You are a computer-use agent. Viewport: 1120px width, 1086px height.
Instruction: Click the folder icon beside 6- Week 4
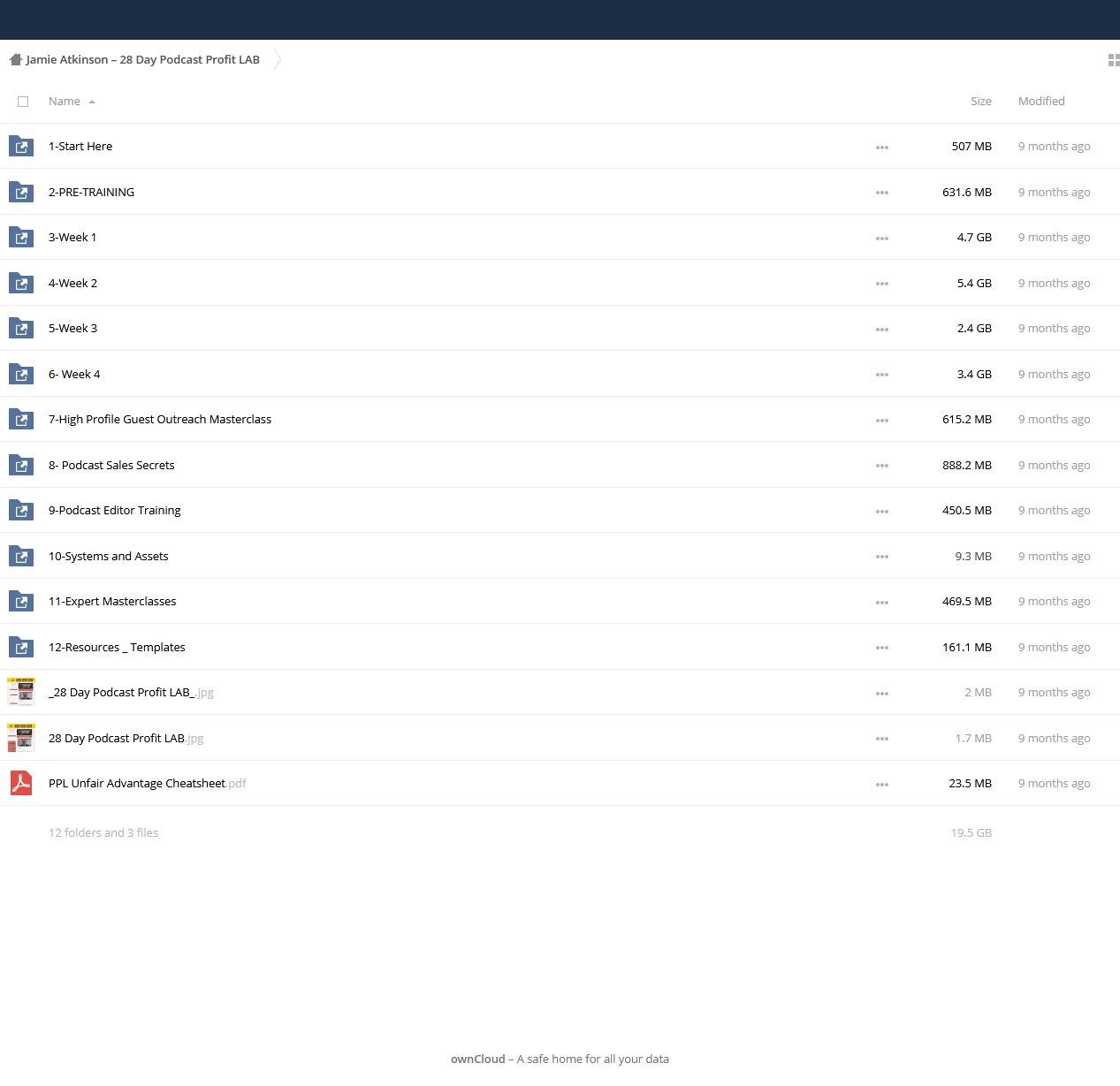21,374
